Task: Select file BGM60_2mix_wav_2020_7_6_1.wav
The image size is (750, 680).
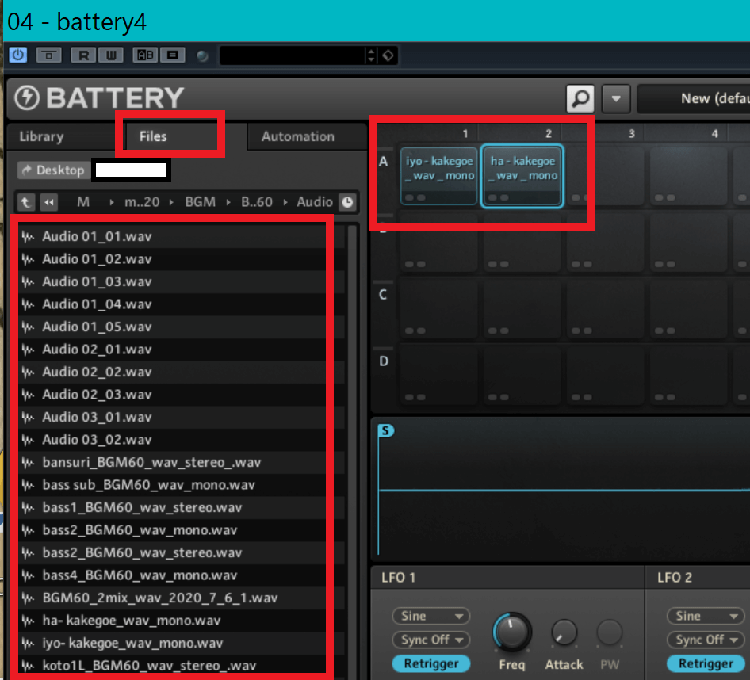Action: coord(182,598)
